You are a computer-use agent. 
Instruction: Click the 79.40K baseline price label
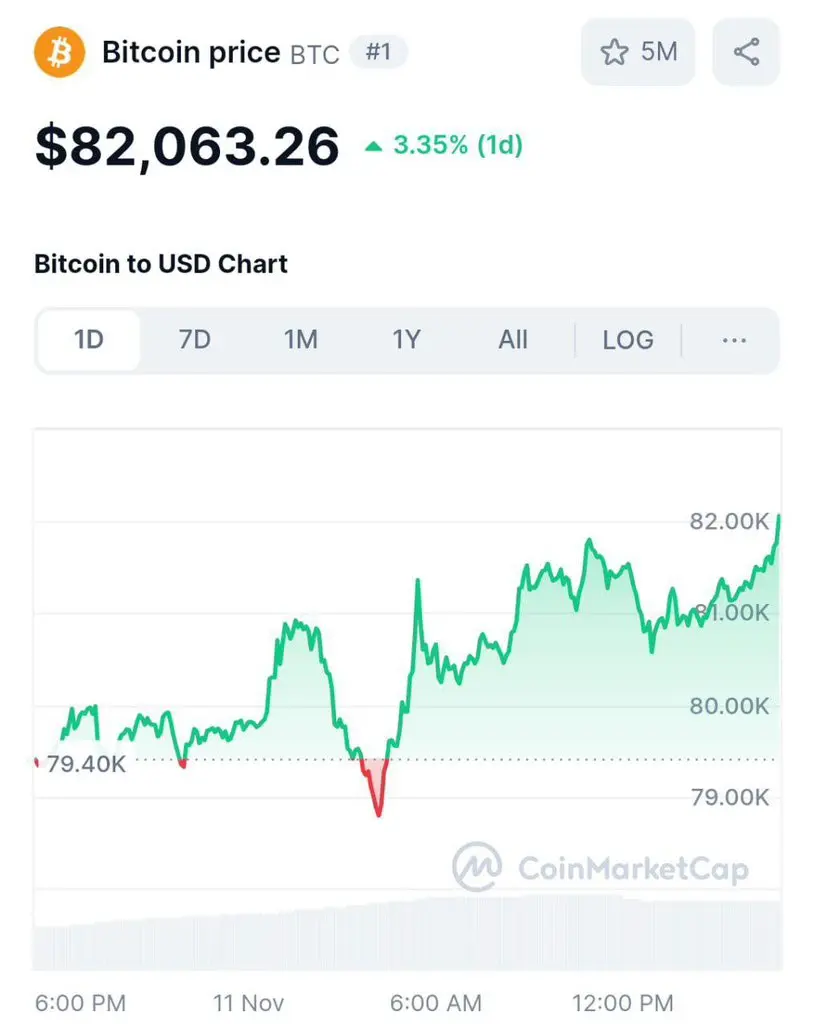point(86,763)
